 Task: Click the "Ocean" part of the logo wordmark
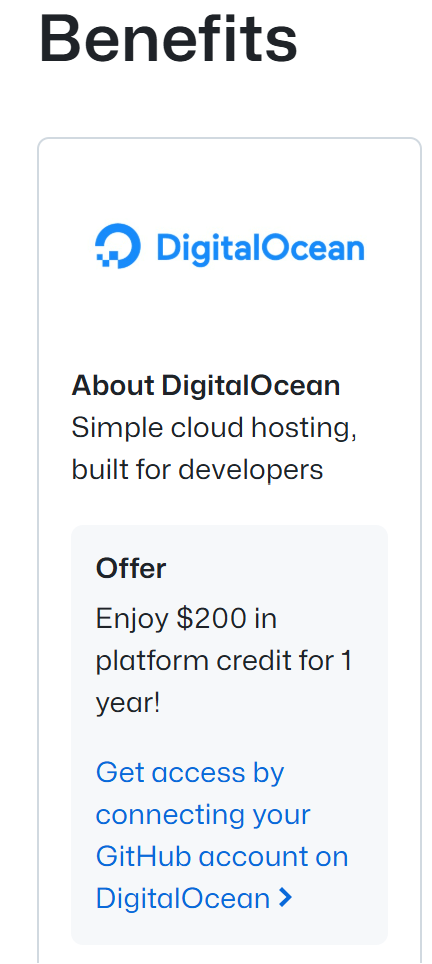tap(315, 249)
